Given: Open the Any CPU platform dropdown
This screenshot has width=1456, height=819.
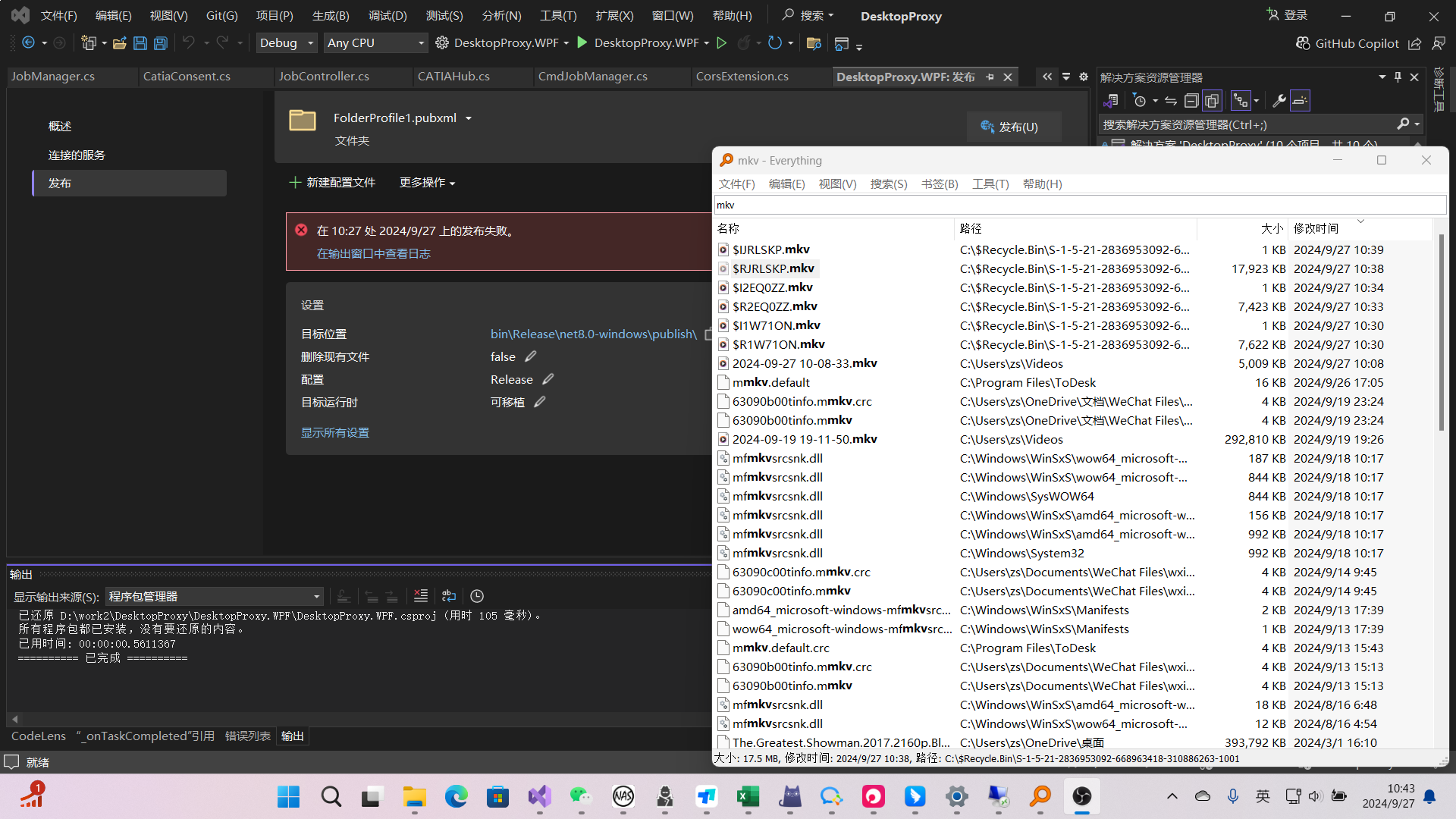Looking at the screenshot, I should click(x=375, y=43).
